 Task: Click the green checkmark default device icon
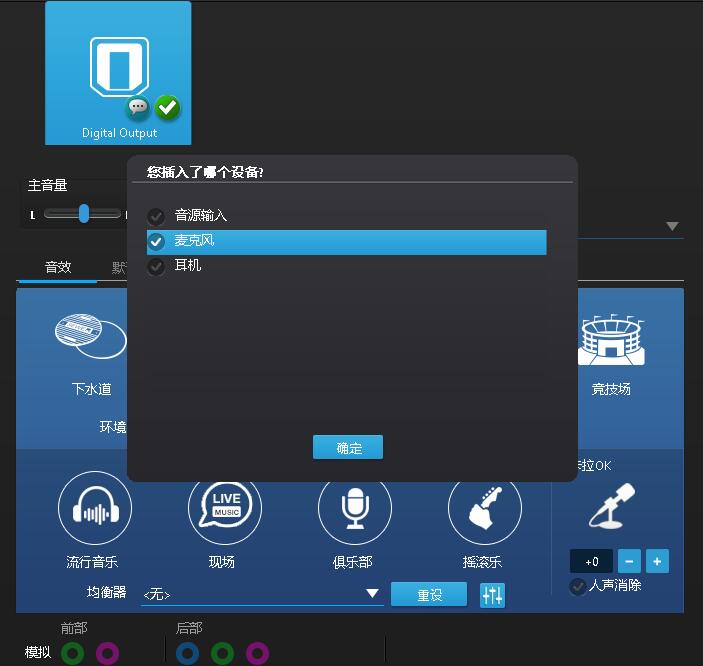point(167,108)
